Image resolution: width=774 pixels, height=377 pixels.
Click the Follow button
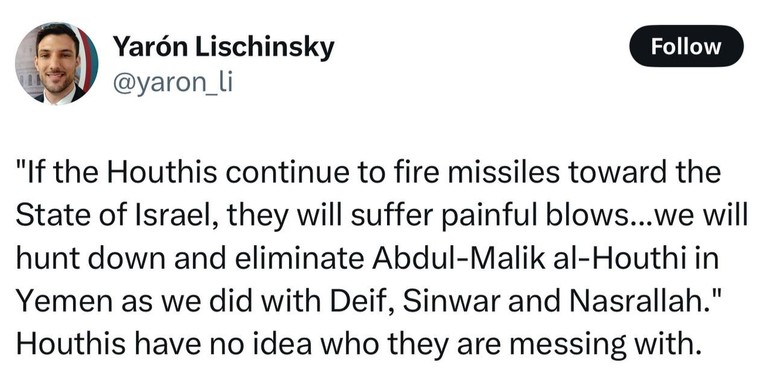[x=686, y=46]
